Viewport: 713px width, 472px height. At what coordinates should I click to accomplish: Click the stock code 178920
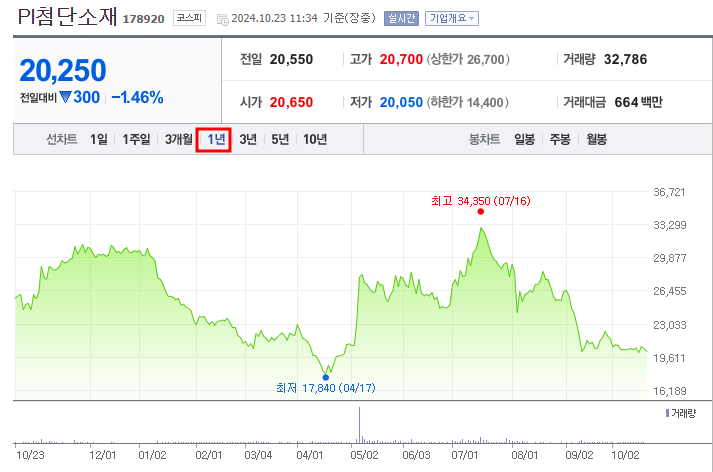point(143,19)
